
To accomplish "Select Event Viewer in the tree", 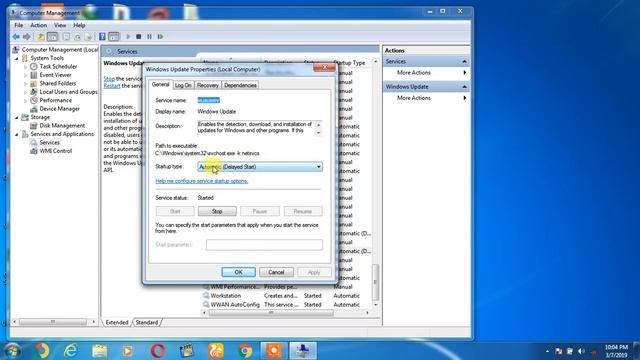I will point(56,75).
